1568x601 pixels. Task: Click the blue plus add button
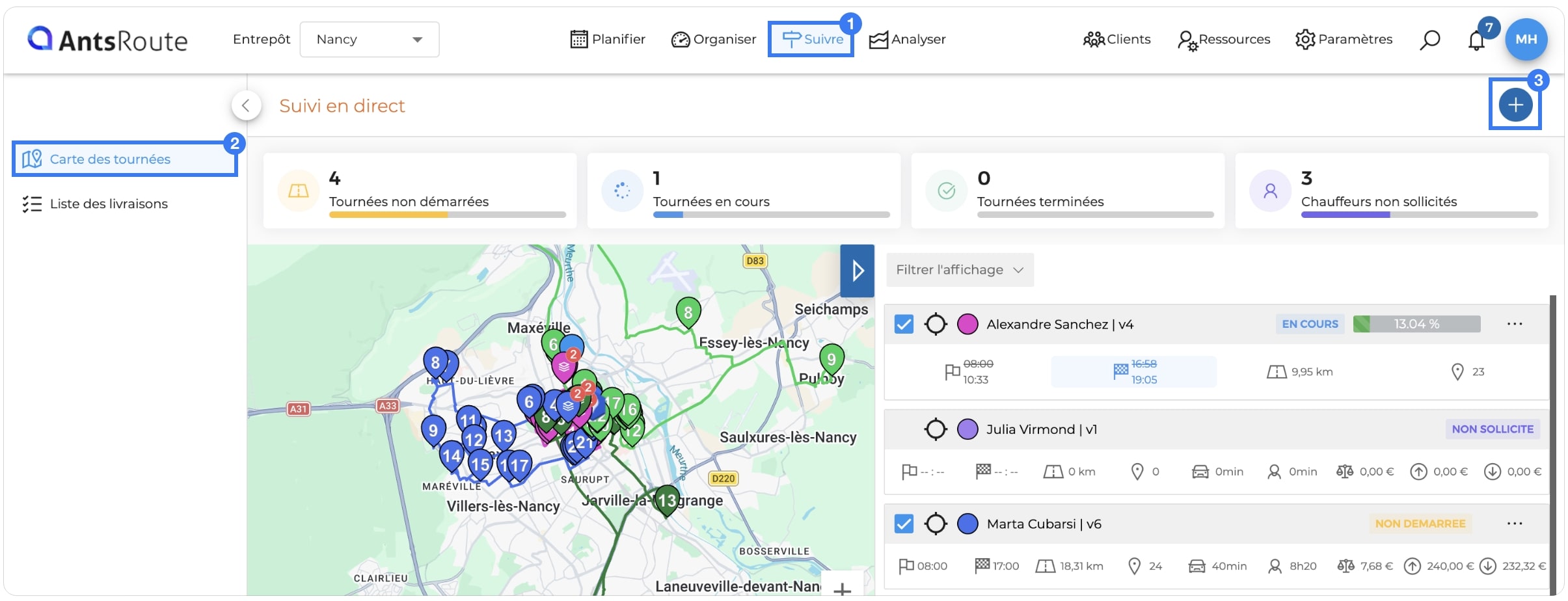pyautogui.click(x=1515, y=105)
